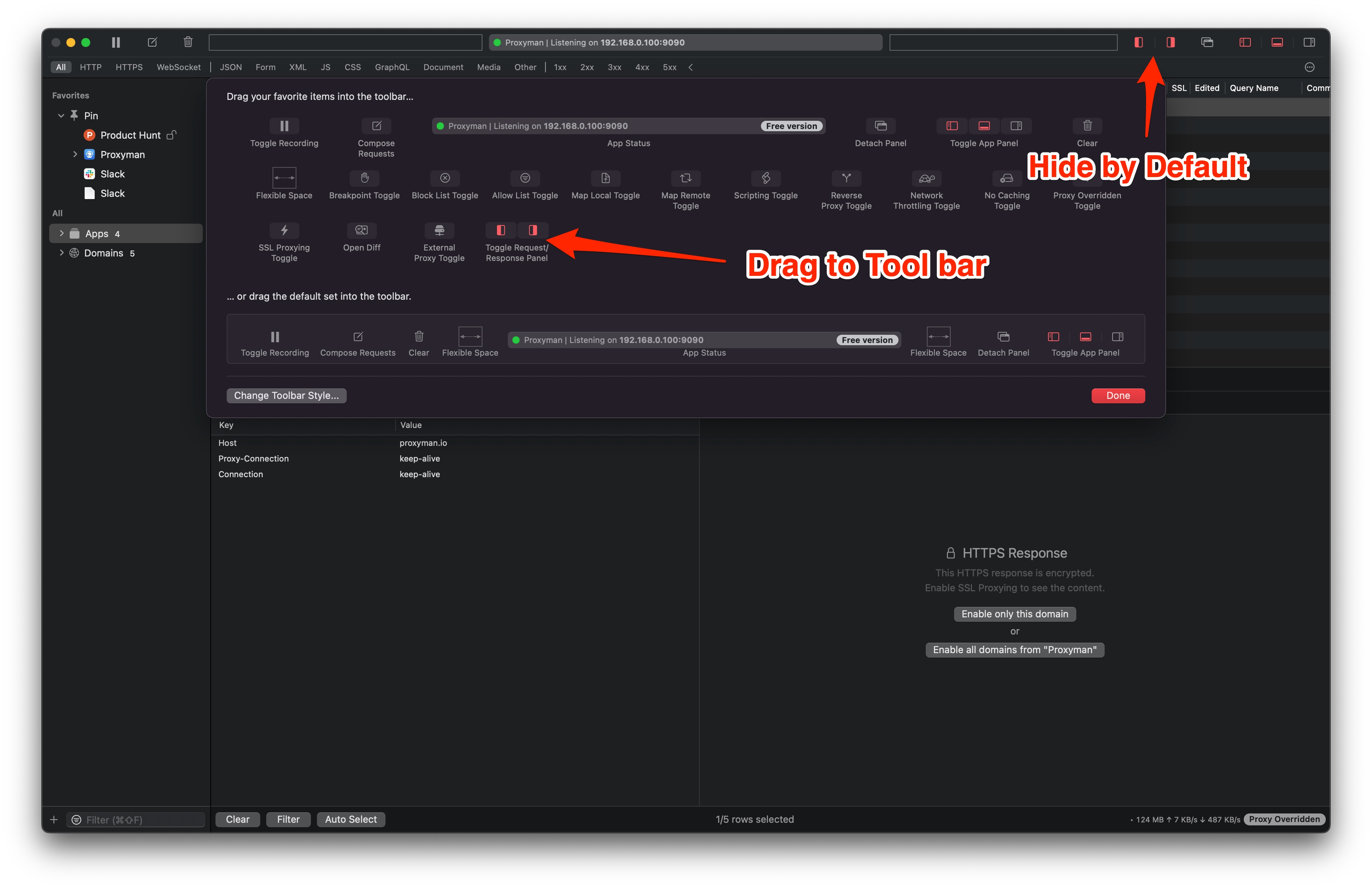Image resolution: width=1372 pixels, height=888 pixels.
Task: Expand the Apps tree item
Action: coord(62,233)
